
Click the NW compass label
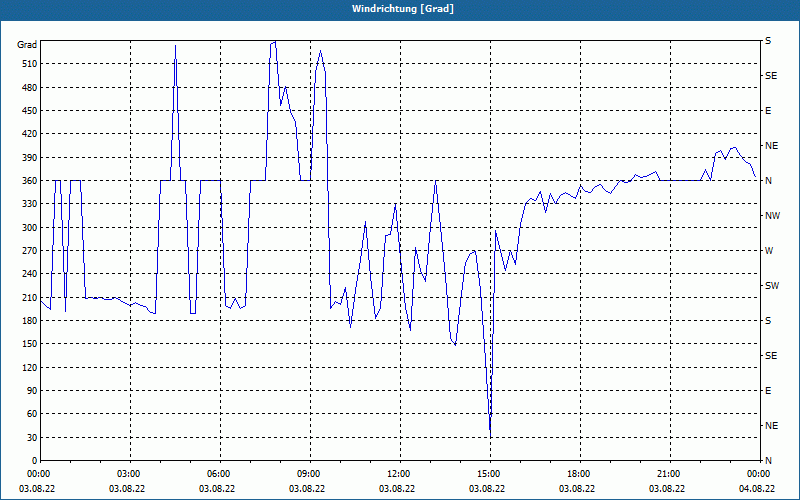coord(772,216)
